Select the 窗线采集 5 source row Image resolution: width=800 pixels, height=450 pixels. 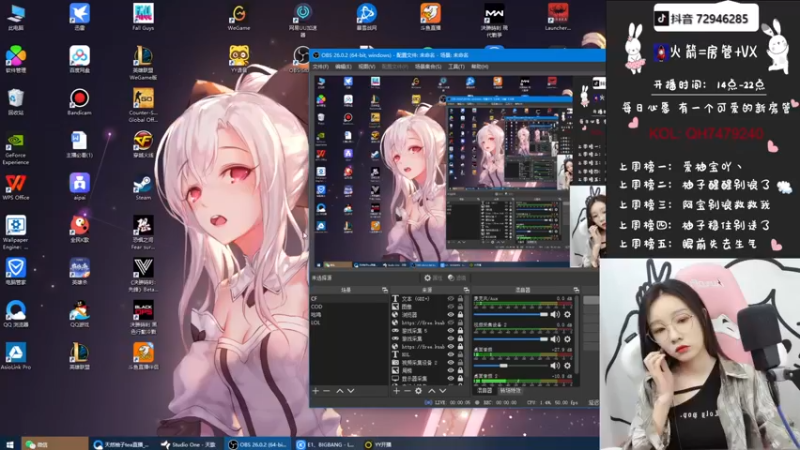click(x=428, y=331)
